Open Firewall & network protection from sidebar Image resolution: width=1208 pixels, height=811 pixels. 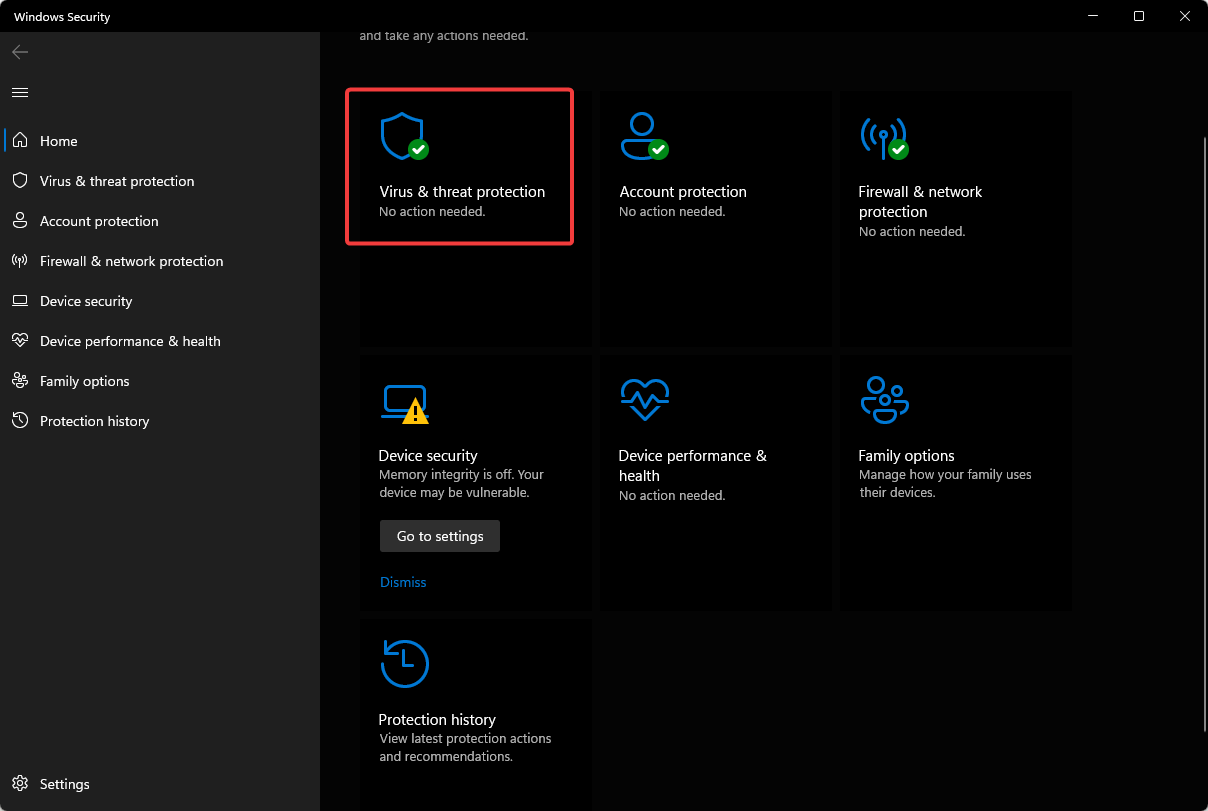click(160, 261)
